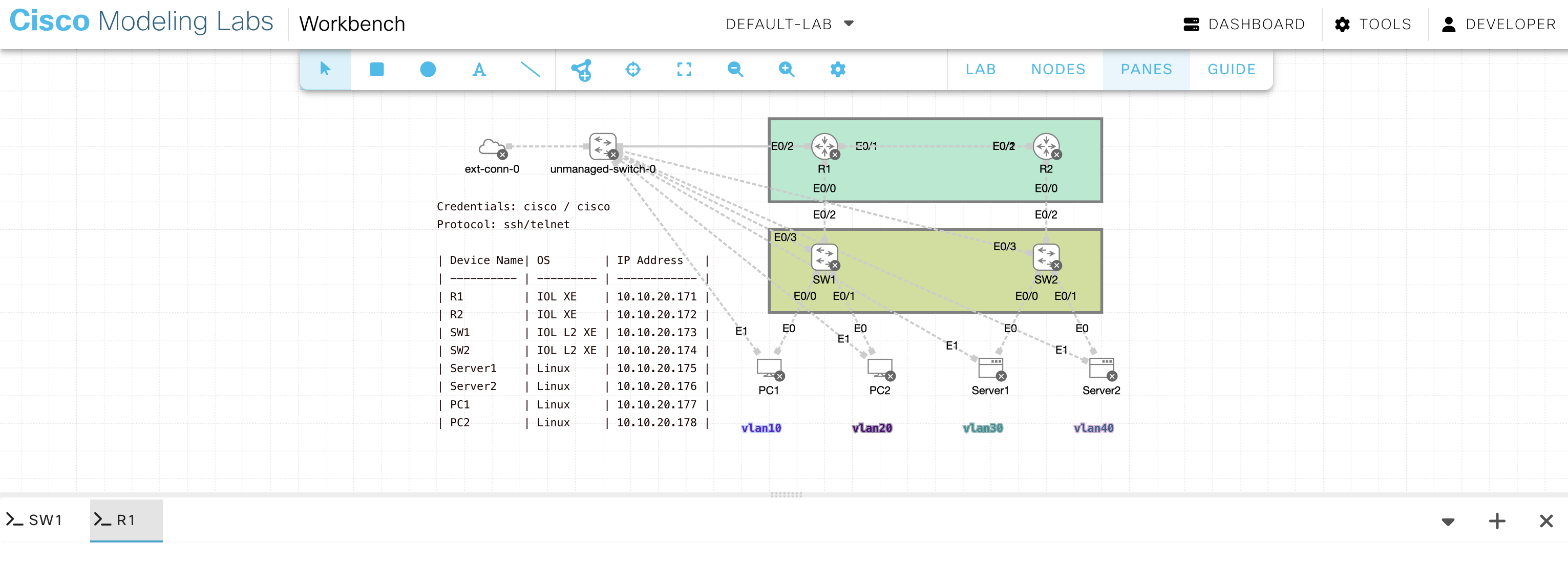Click IP address 10.10.20.171
Screen dimensions: 1568x565
tap(656, 297)
